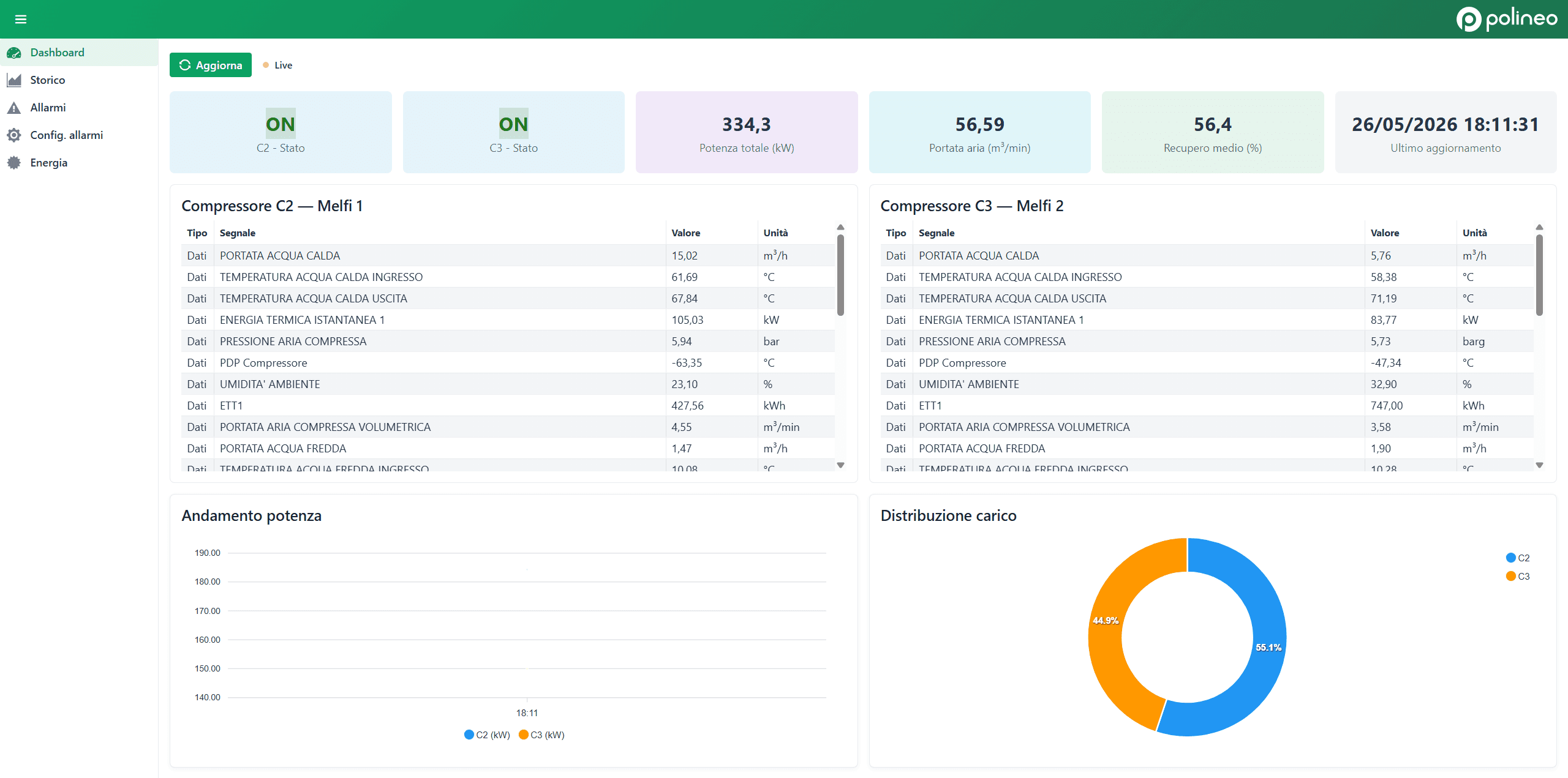Click the Andamento potenza chart title

(x=252, y=516)
